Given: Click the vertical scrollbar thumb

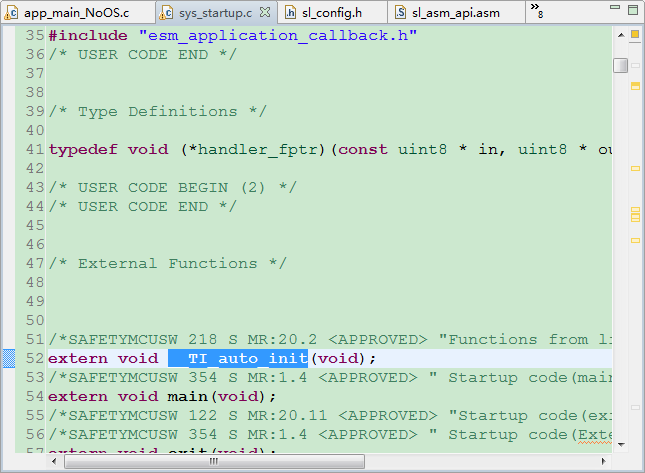Looking at the screenshot, I should pos(620,65).
